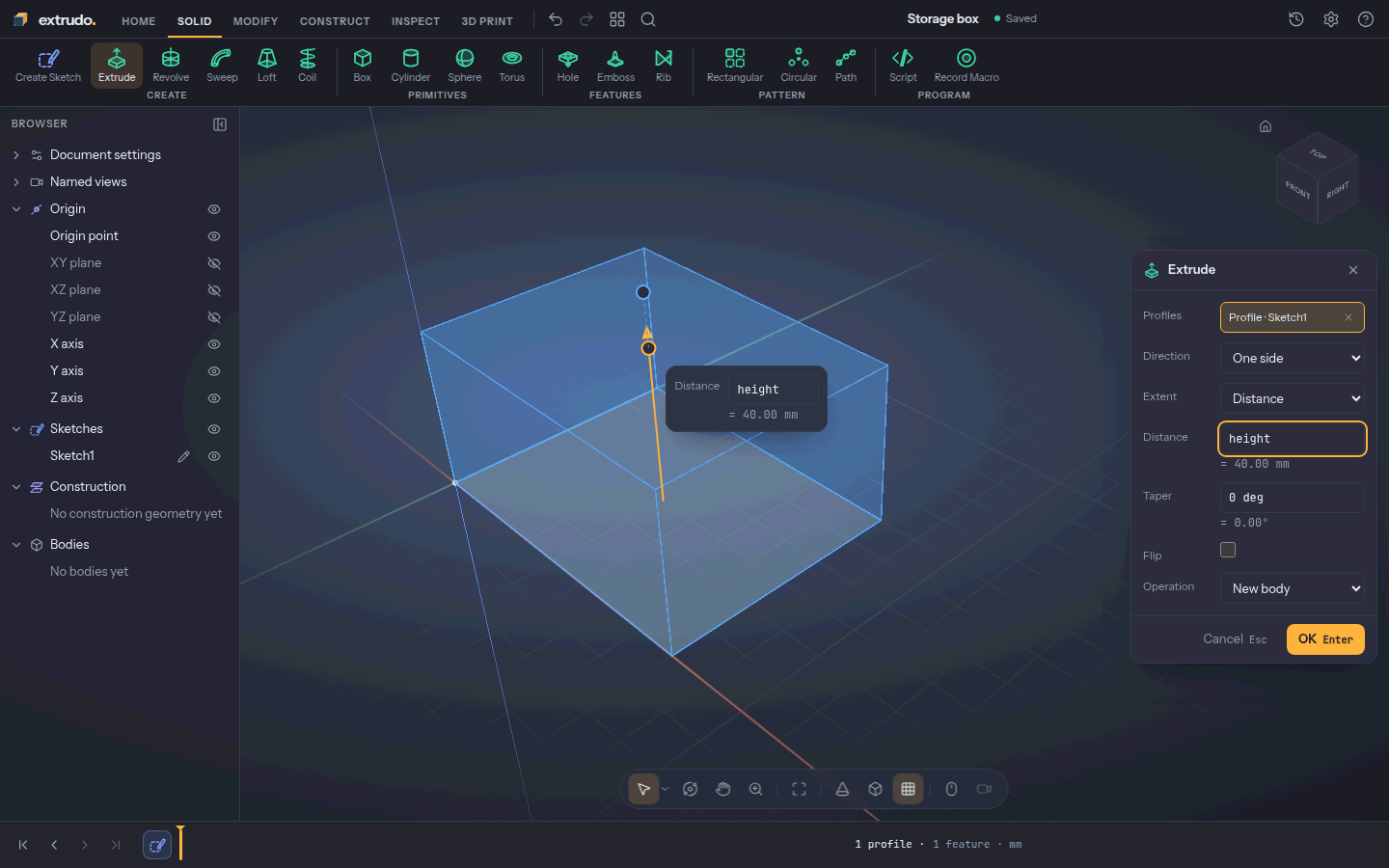Close the Extrude panel
The width and height of the screenshot is (1389, 868).
coord(1353,270)
